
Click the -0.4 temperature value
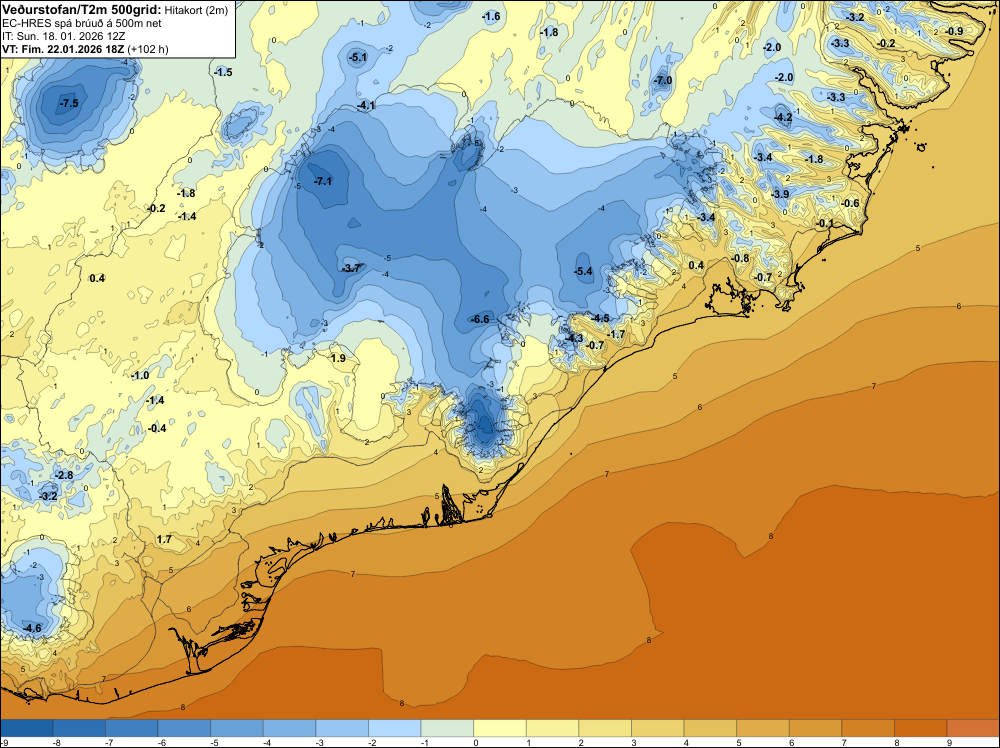pyautogui.click(x=157, y=428)
